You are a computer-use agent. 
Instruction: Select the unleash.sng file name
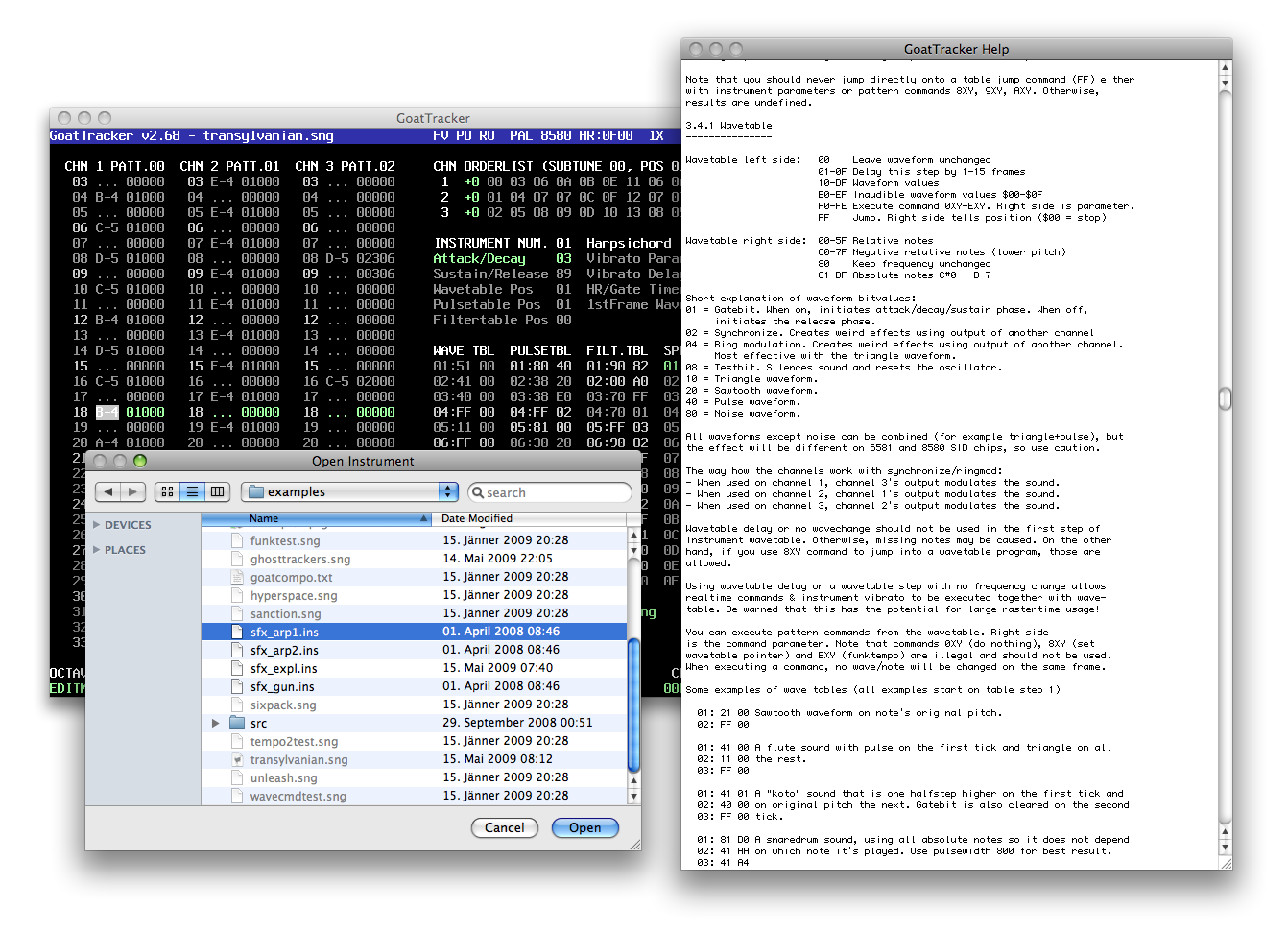pyautogui.click(x=283, y=777)
